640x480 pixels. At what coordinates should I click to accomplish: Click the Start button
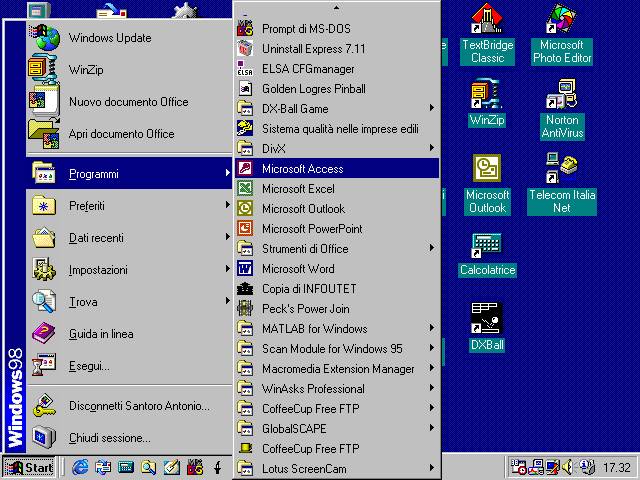(x=29, y=467)
